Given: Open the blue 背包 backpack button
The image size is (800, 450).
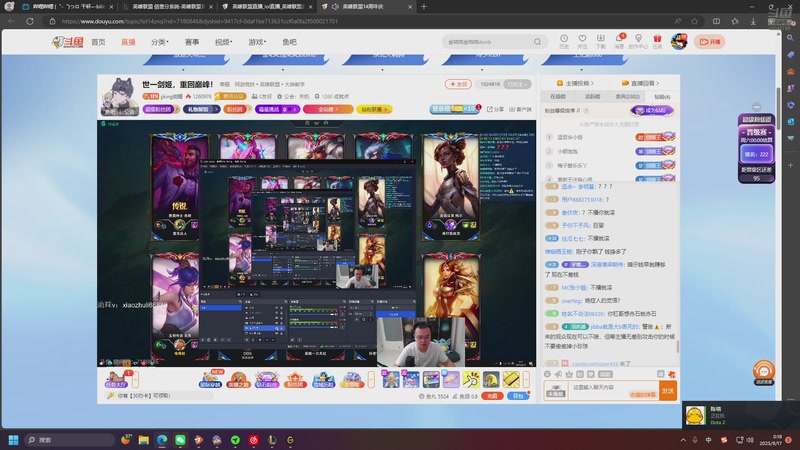Looking at the screenshot, I should pos(518,396).
